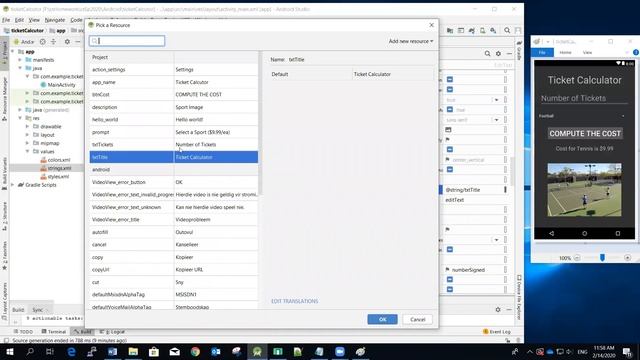The height and width of the screenshot is (360, 640).
Task: Click COMPUTE THE COST in the emulator
Action: (585, 133)
